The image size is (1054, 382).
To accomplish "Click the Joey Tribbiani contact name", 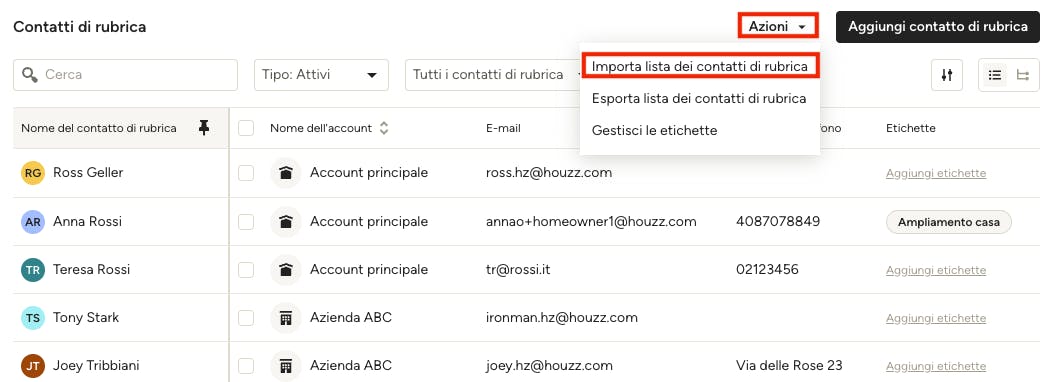I will coord(96,366).
